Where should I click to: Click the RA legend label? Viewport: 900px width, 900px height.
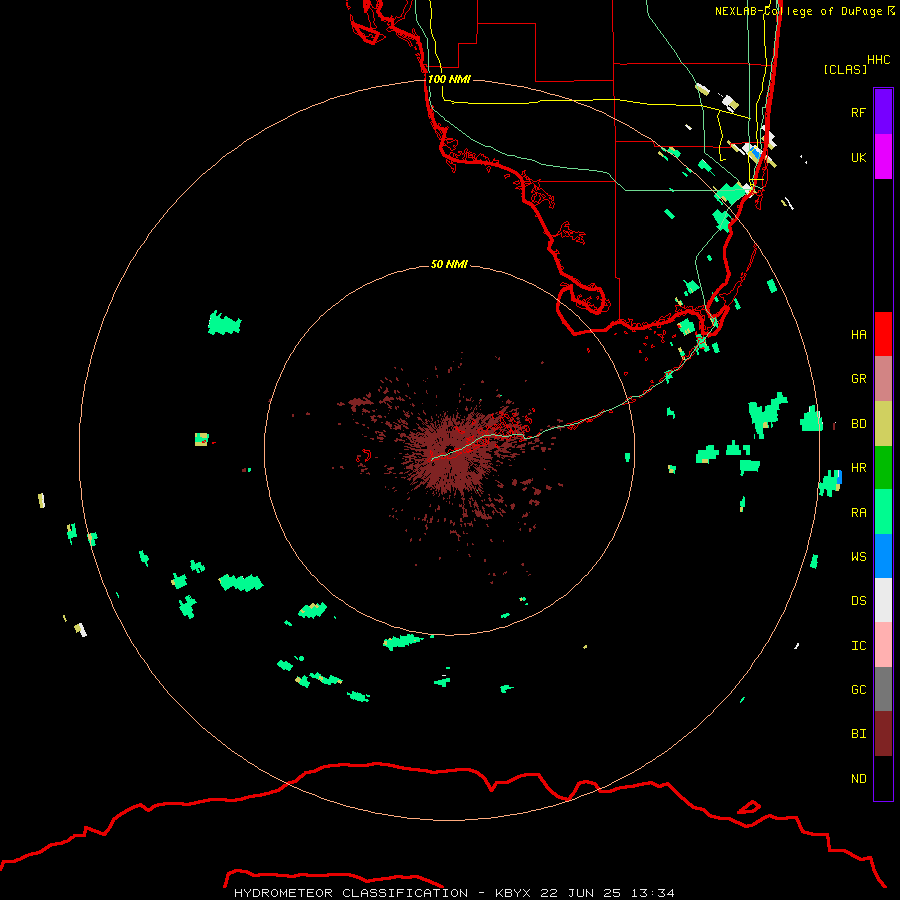(859, 513)
